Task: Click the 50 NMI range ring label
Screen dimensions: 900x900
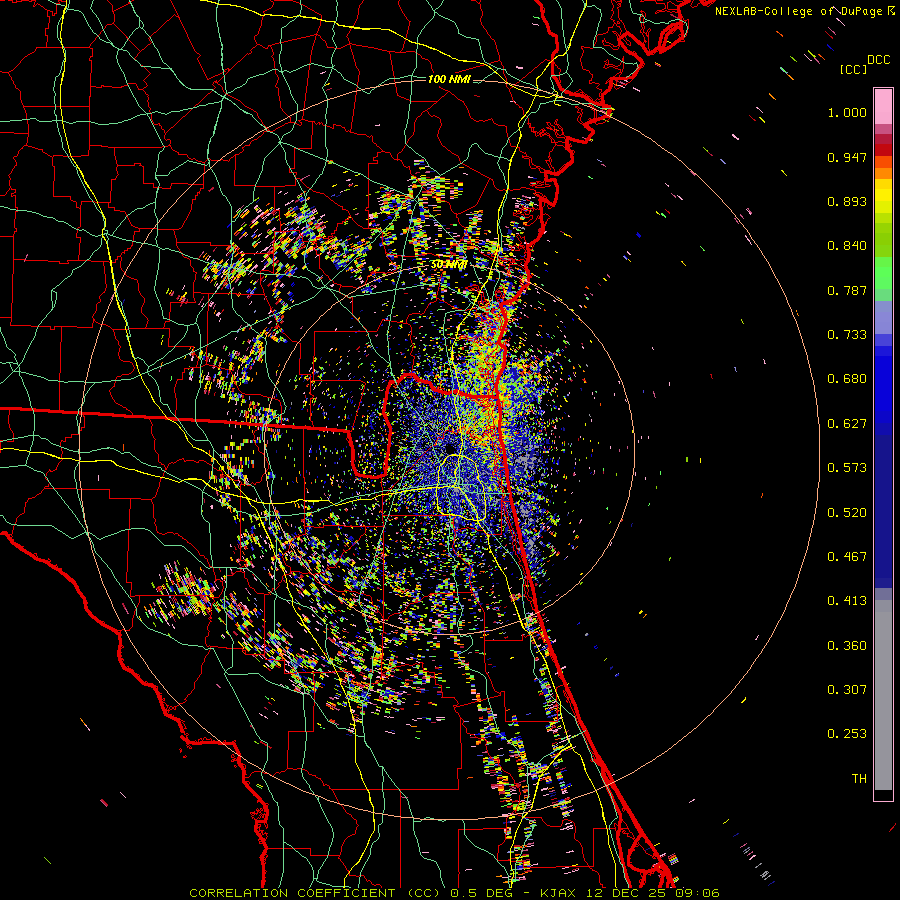Action: tap(448, 265)
